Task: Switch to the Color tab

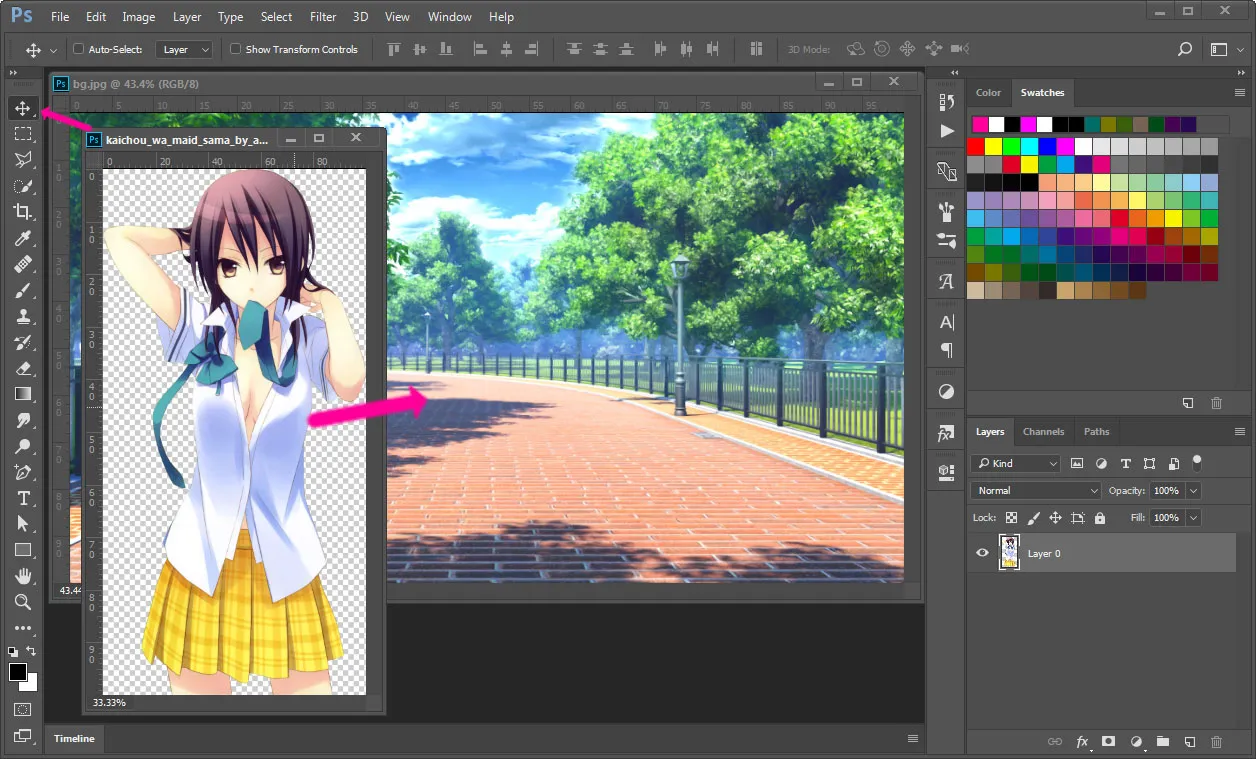Action: 988,92
